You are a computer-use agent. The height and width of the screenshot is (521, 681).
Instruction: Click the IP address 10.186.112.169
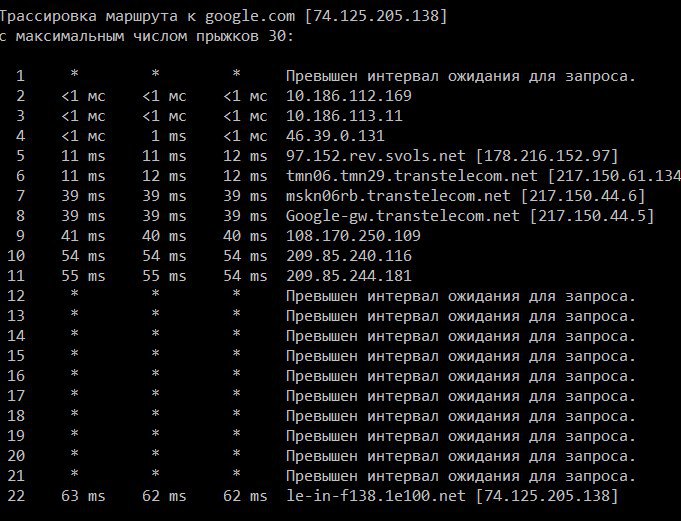(349, 96)
